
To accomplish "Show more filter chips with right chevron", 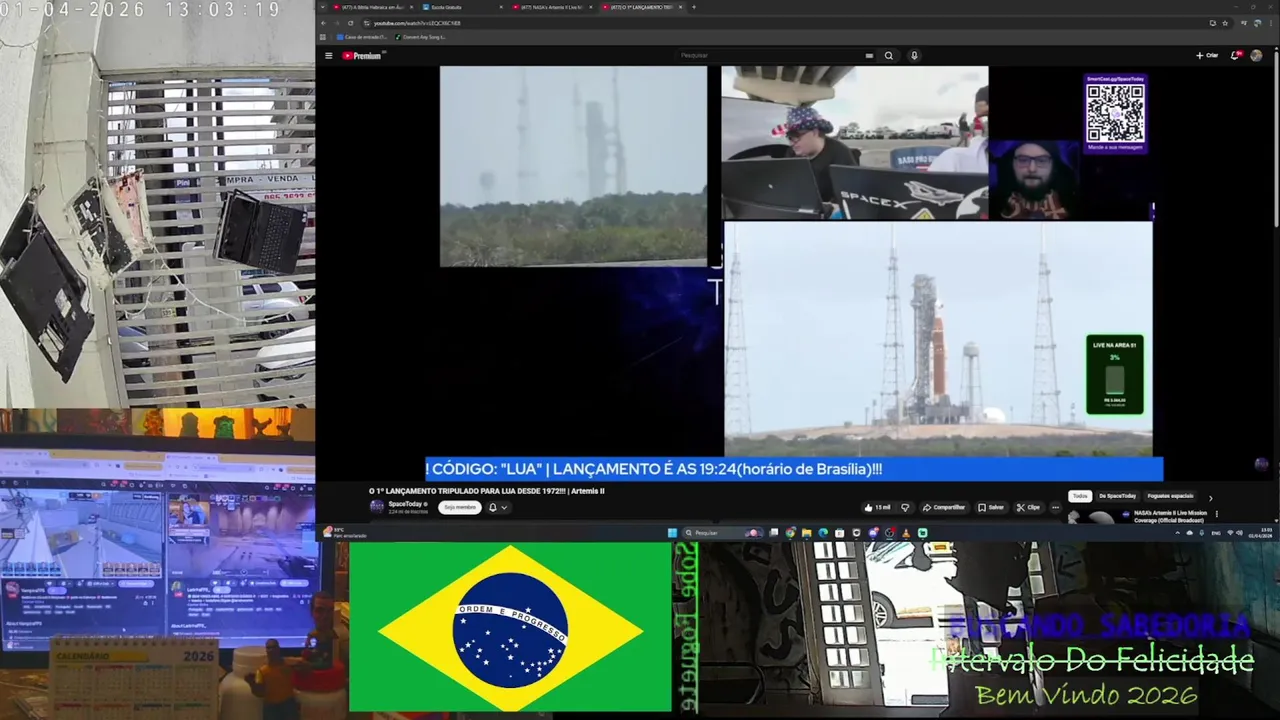I will tap(1210, 498).
